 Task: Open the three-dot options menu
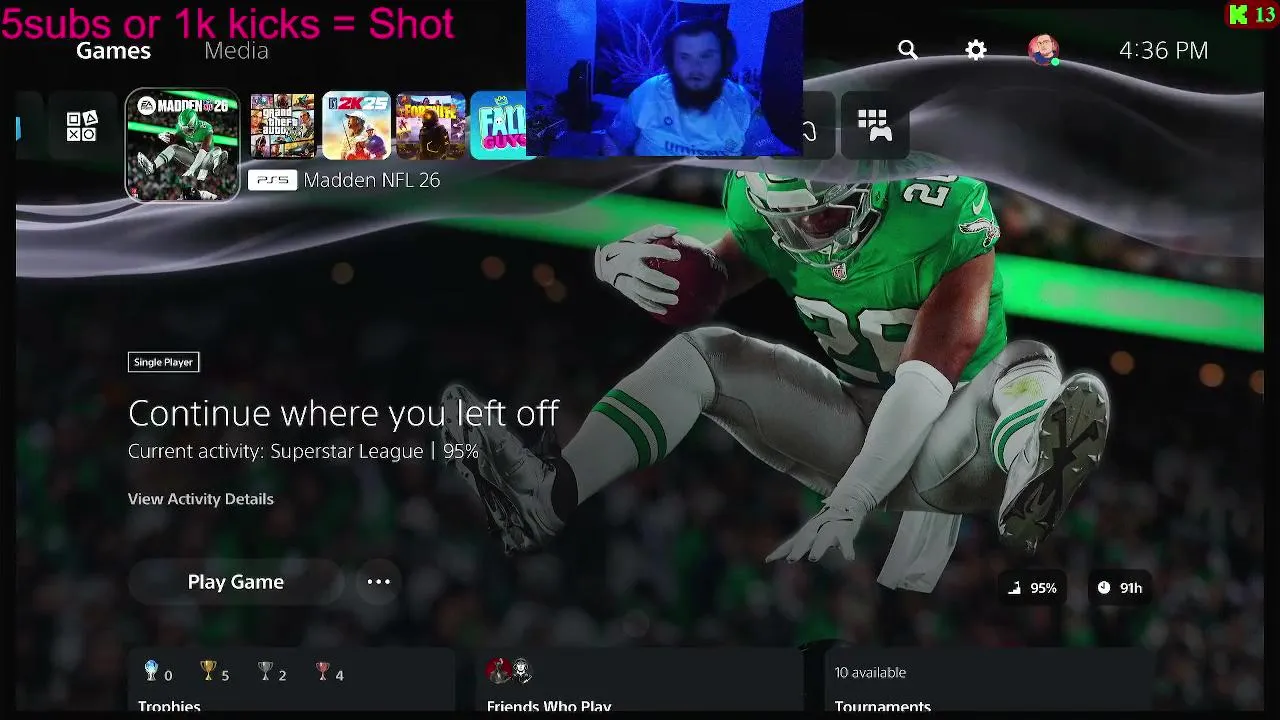[x=378, y=582]
